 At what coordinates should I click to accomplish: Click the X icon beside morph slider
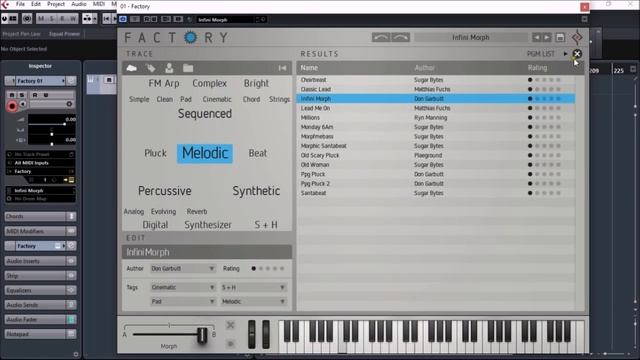point(230,325)
